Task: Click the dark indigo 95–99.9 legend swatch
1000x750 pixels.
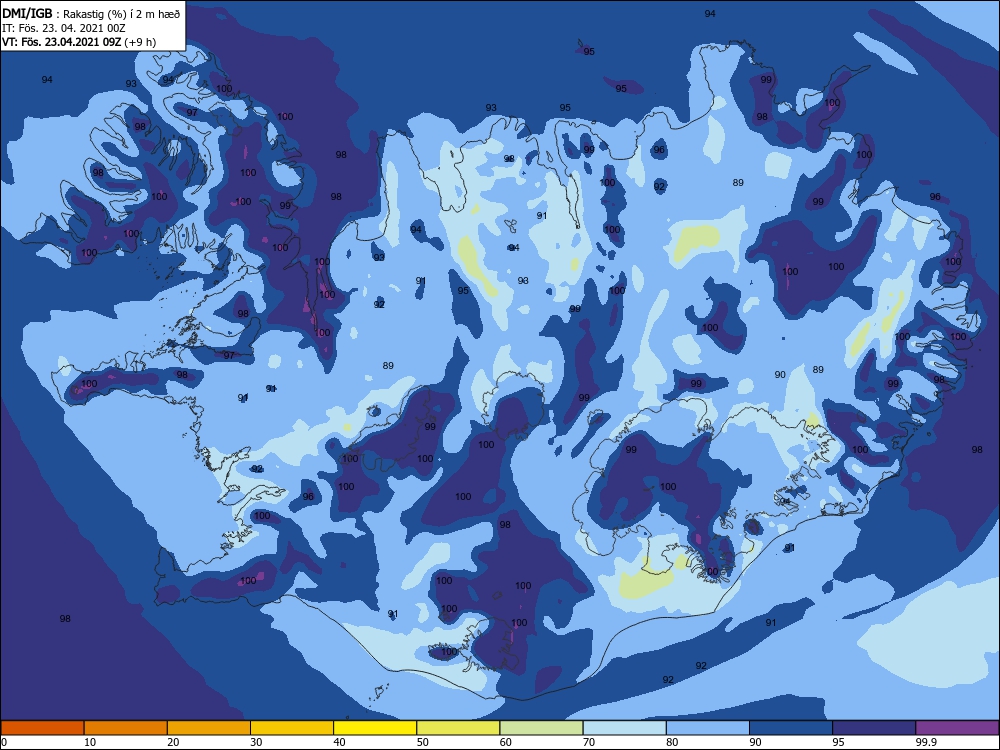Action: pyautogui.click(x=874, y=728)
